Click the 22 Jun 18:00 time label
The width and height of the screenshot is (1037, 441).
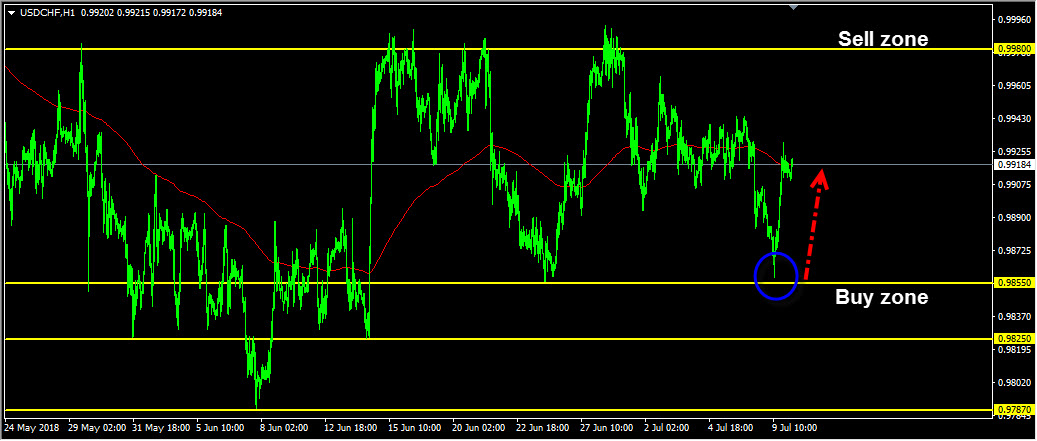coord(543,428)
